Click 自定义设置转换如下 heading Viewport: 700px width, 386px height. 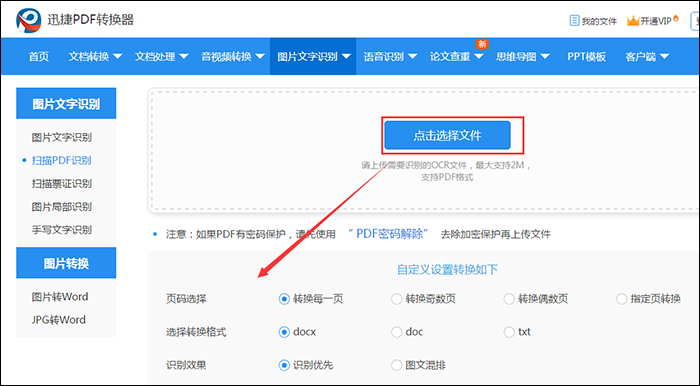coord(447,270)
